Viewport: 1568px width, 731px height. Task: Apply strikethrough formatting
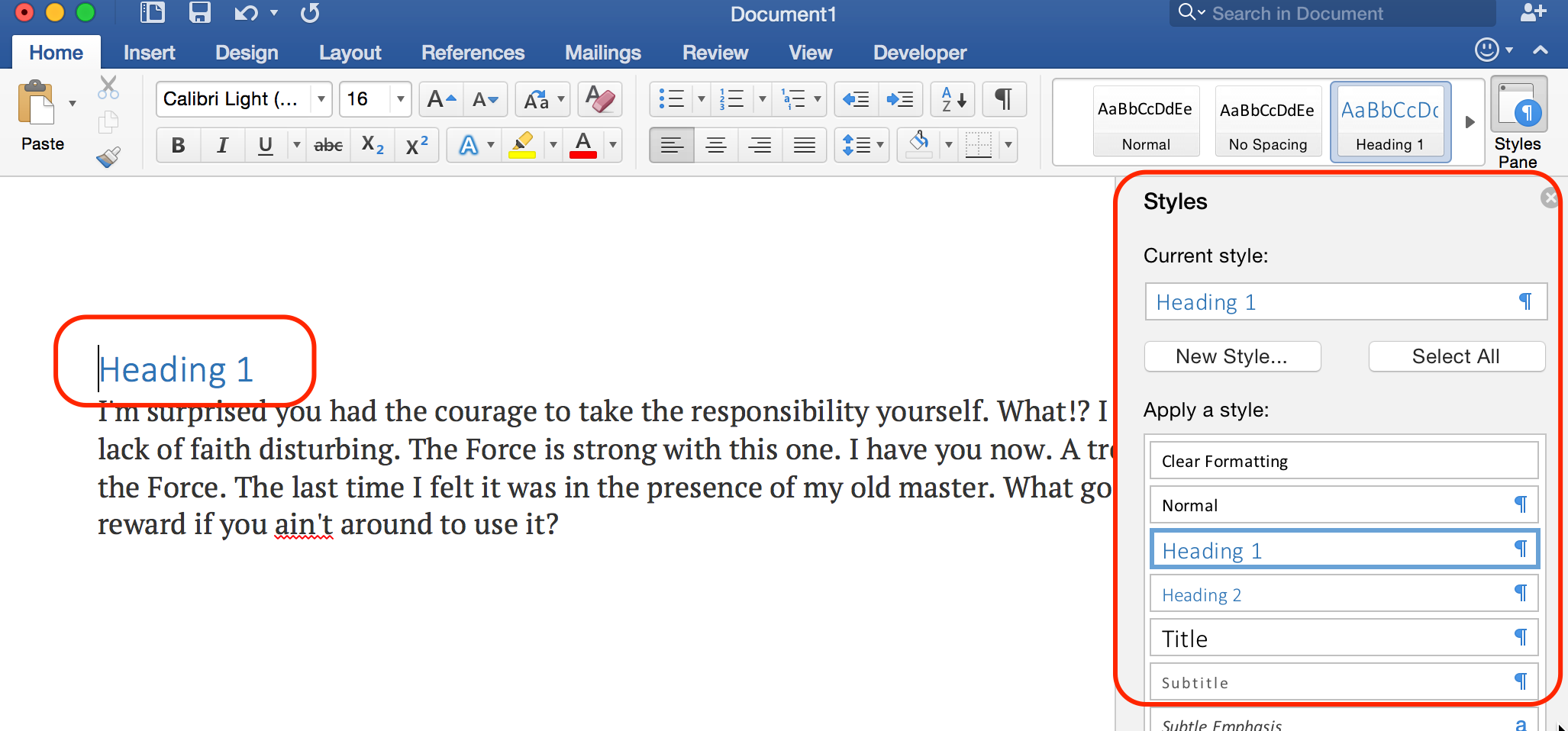(327, 145)
